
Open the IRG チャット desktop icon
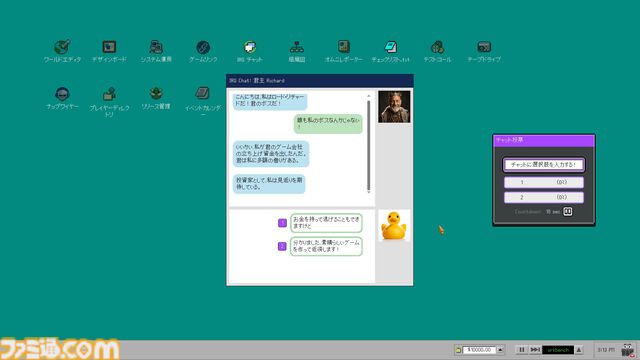pos(250,51)
